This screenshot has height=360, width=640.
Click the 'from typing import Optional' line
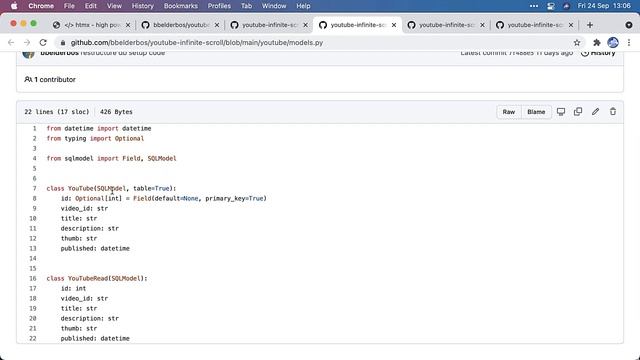95,138
